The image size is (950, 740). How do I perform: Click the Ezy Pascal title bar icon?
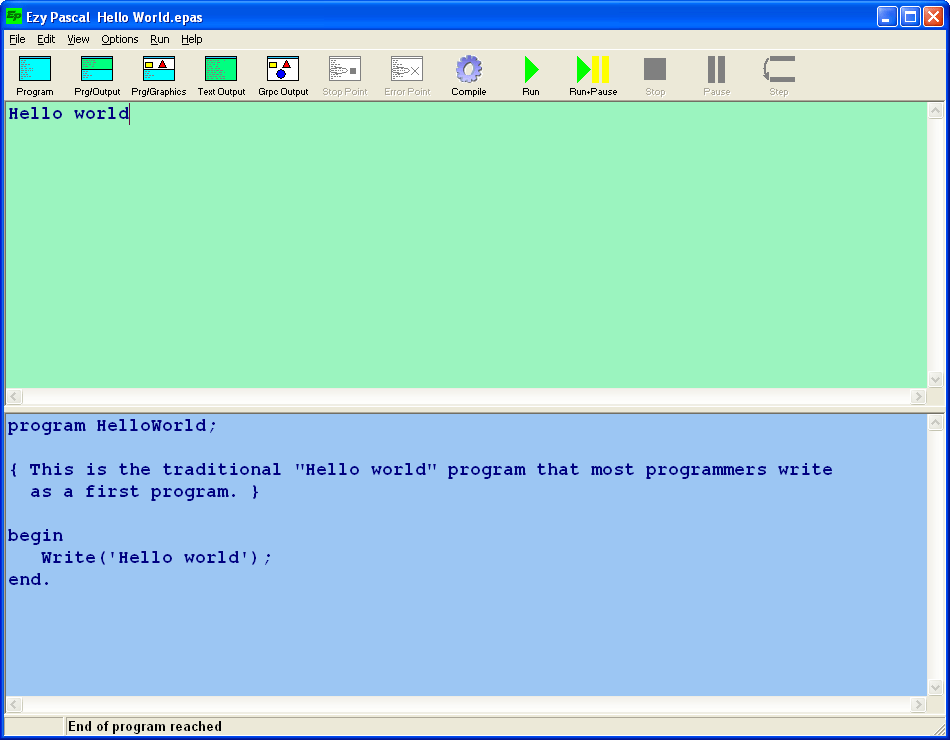14,15
